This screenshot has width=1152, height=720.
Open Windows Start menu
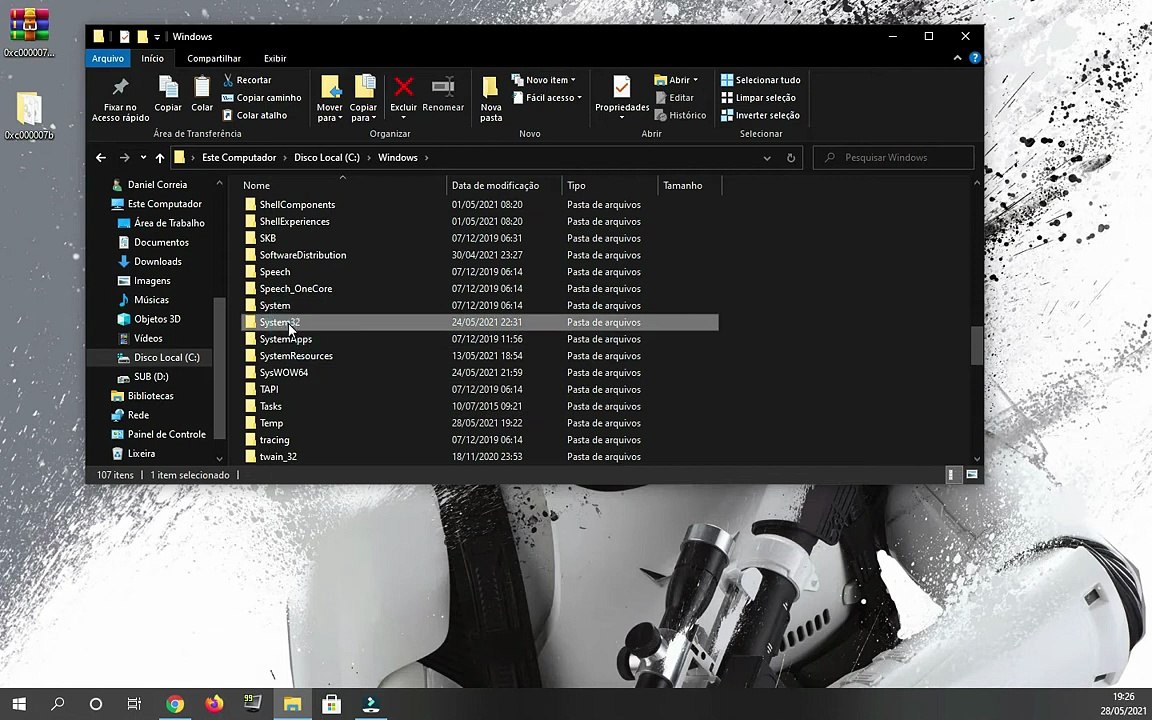(x=19, y=704)
